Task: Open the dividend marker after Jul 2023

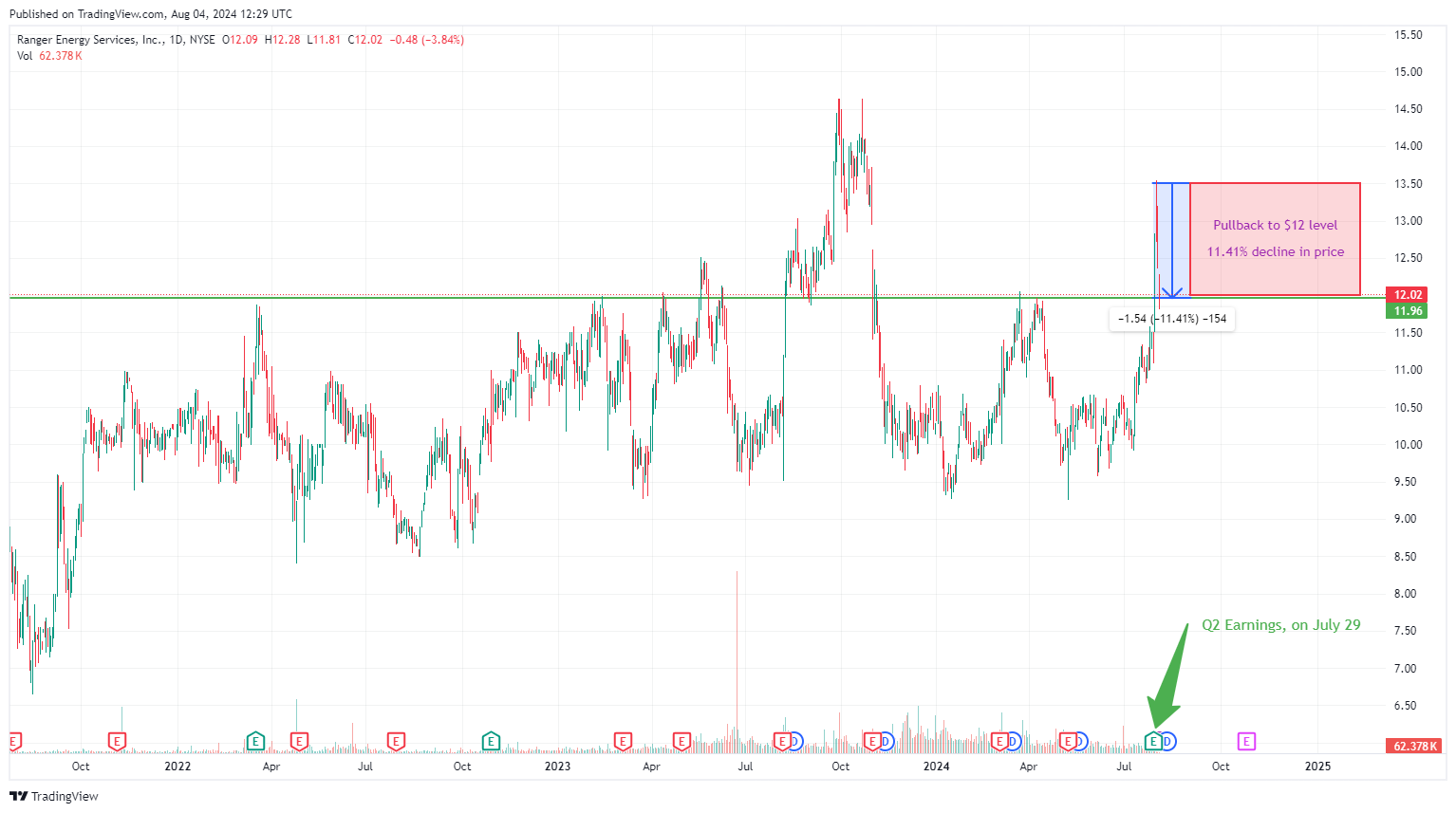Action: (796, 741)
